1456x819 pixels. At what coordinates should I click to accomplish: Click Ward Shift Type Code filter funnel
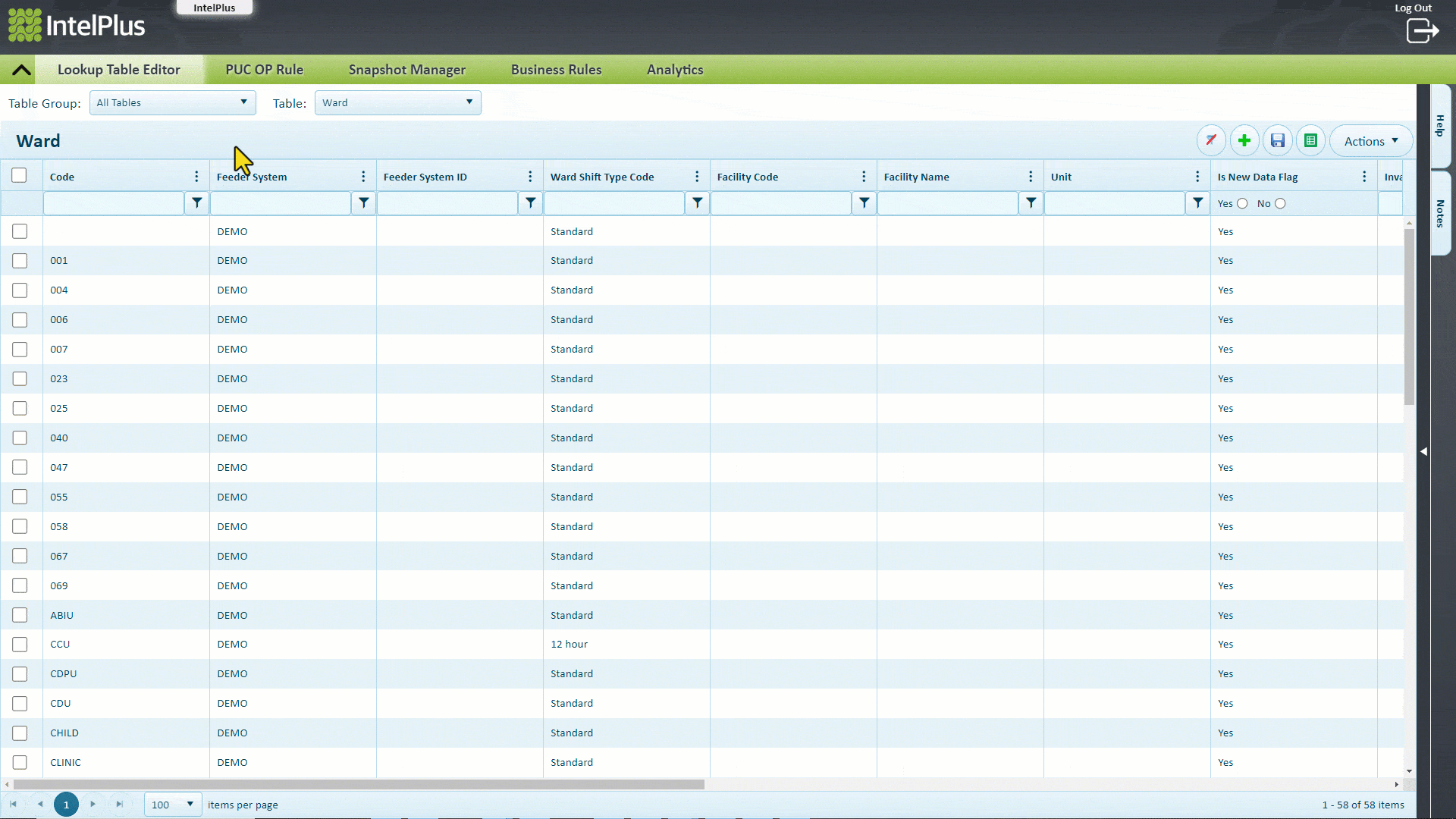698,203
